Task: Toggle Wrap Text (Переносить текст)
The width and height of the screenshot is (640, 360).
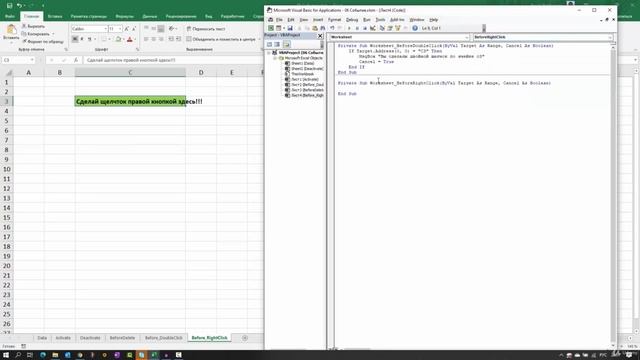Action: 206,29
